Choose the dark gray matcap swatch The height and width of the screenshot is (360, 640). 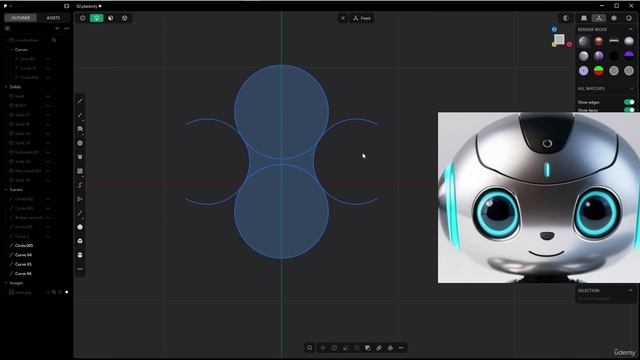point(584,41)
